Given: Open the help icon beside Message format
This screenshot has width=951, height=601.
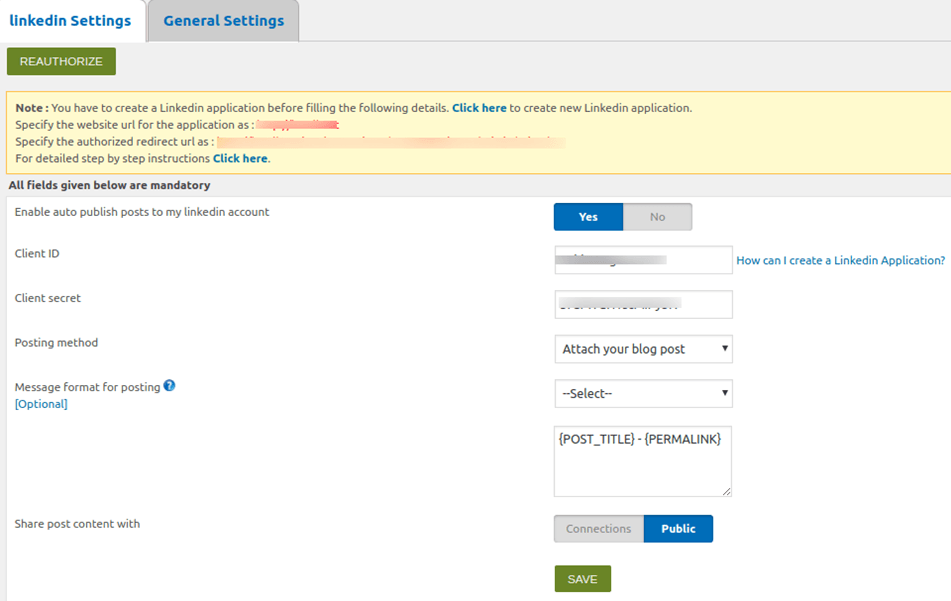Looking at the screenshot, I should point(169,386).
